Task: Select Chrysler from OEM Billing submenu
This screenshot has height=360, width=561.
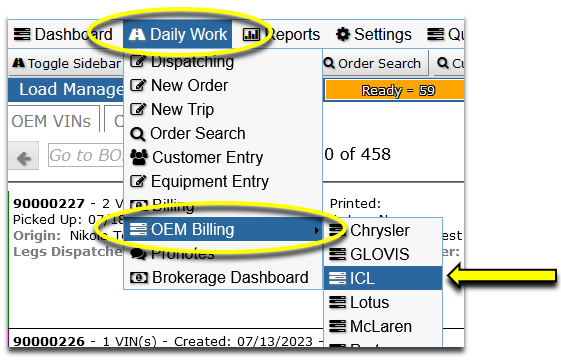Action: (x=383, y=230)
